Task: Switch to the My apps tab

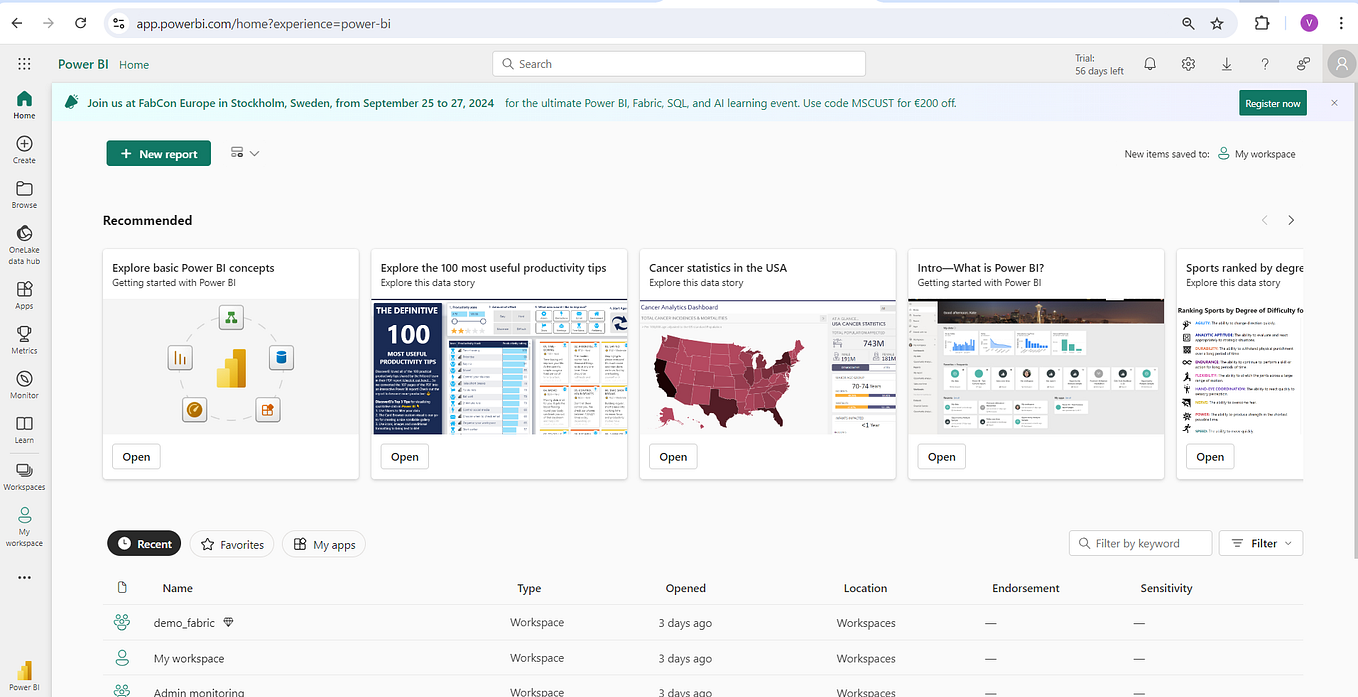Action: click(324, 544)
